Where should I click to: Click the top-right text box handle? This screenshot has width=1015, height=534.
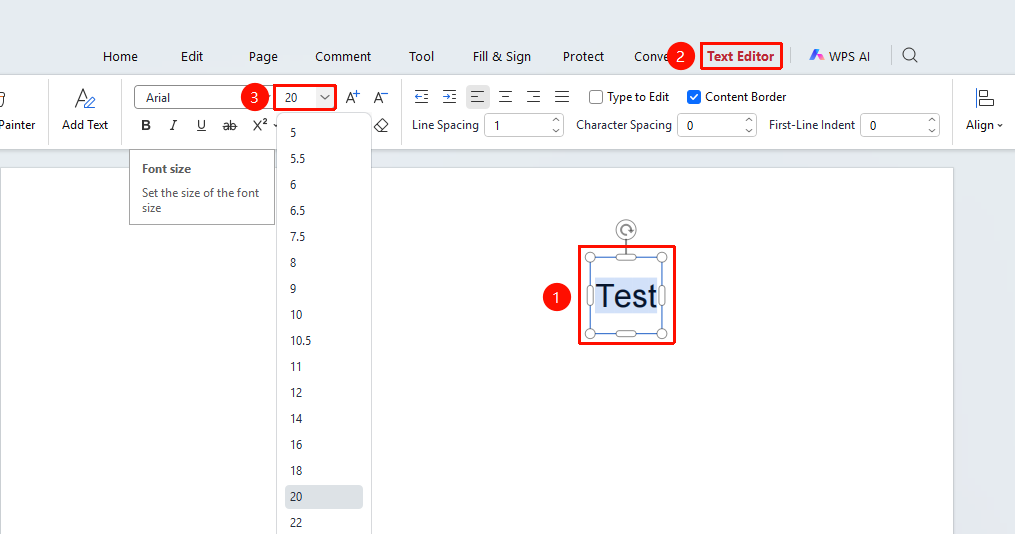(x=662, y=258)
